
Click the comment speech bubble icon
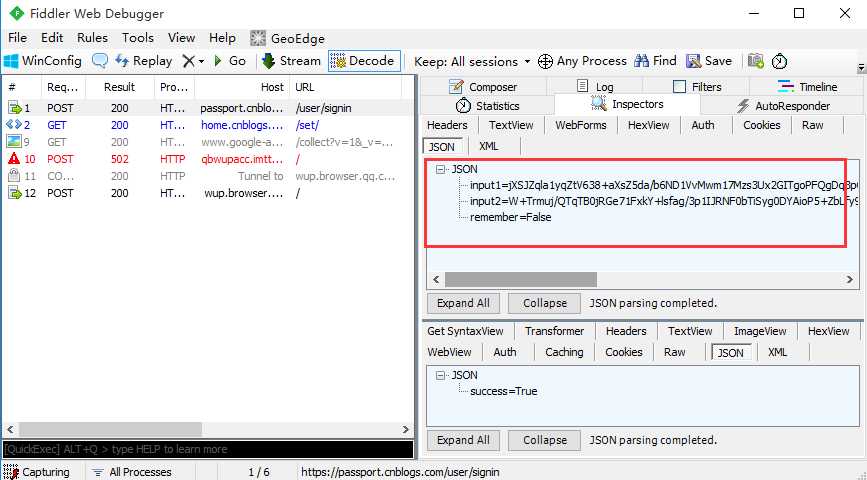point(100,61)
